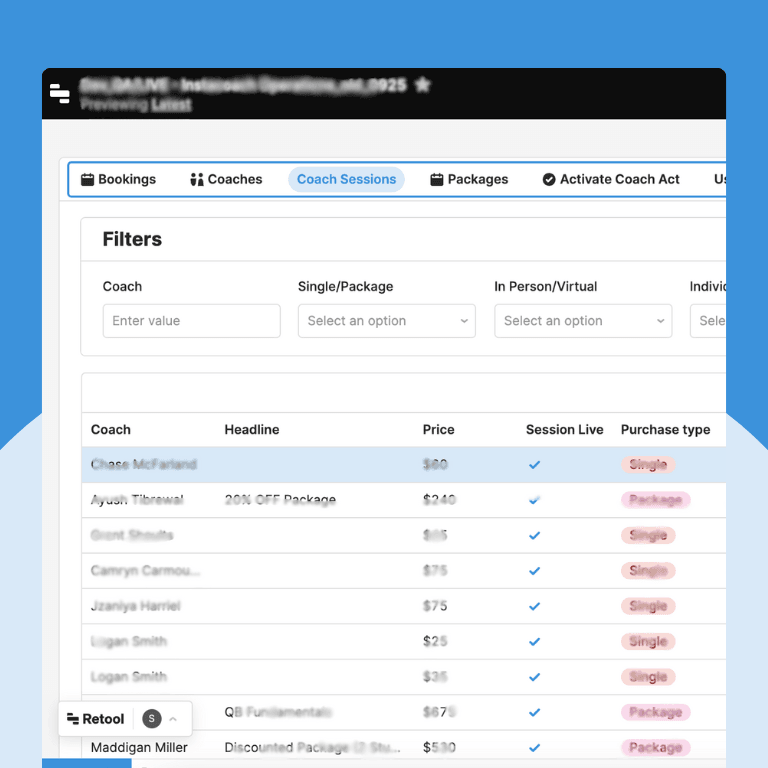This screenshot has width=768, height=768.
Task: Toggle Session Live check in $35 row
Action: point(534,677)
